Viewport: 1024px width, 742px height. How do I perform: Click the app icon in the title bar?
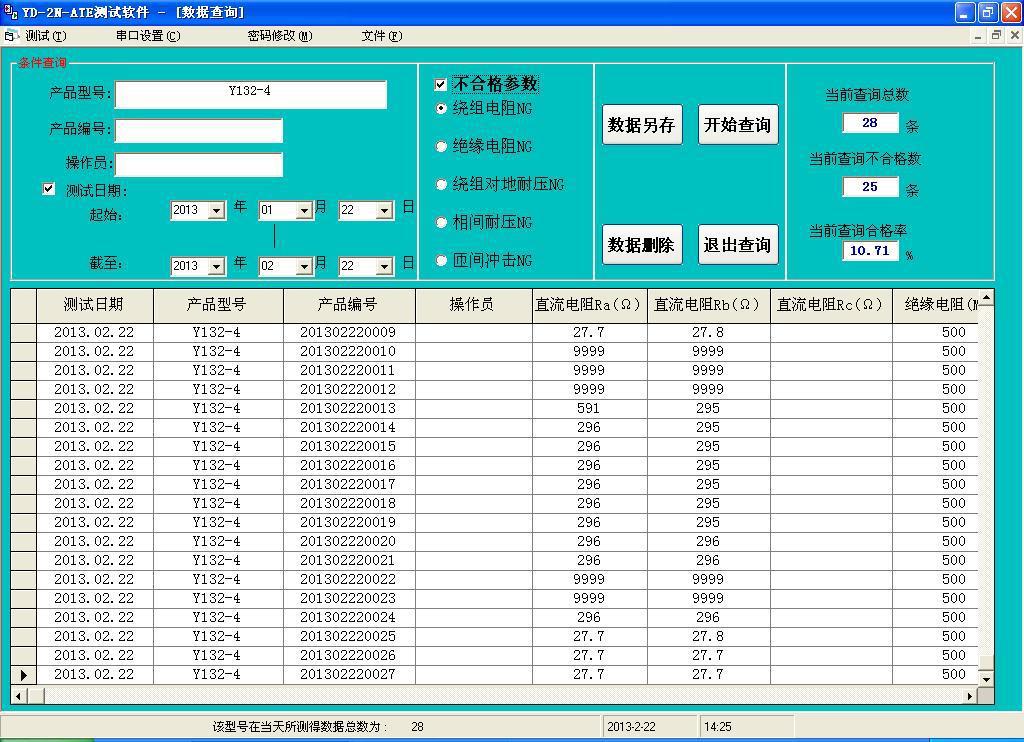[11, 12]
